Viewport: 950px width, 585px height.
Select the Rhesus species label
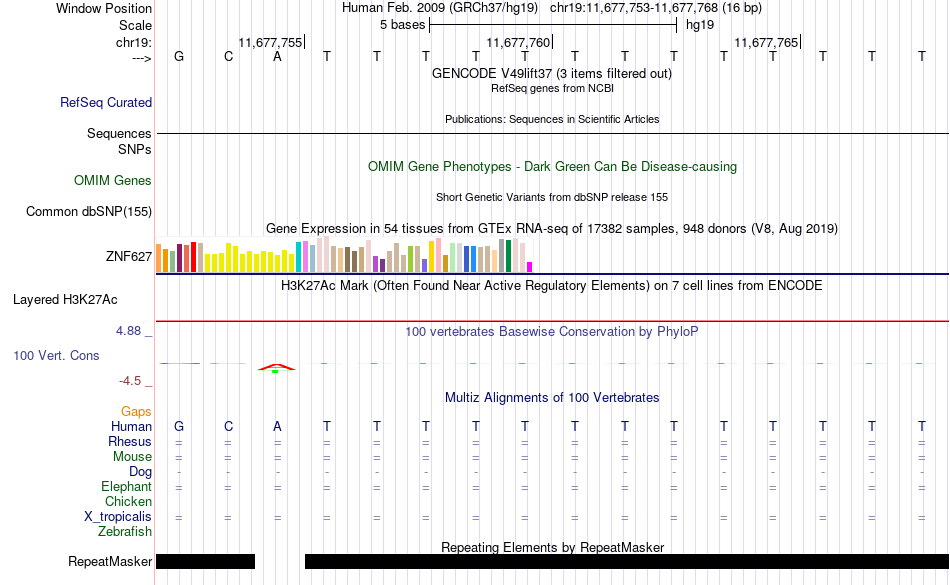coord(130,441)
